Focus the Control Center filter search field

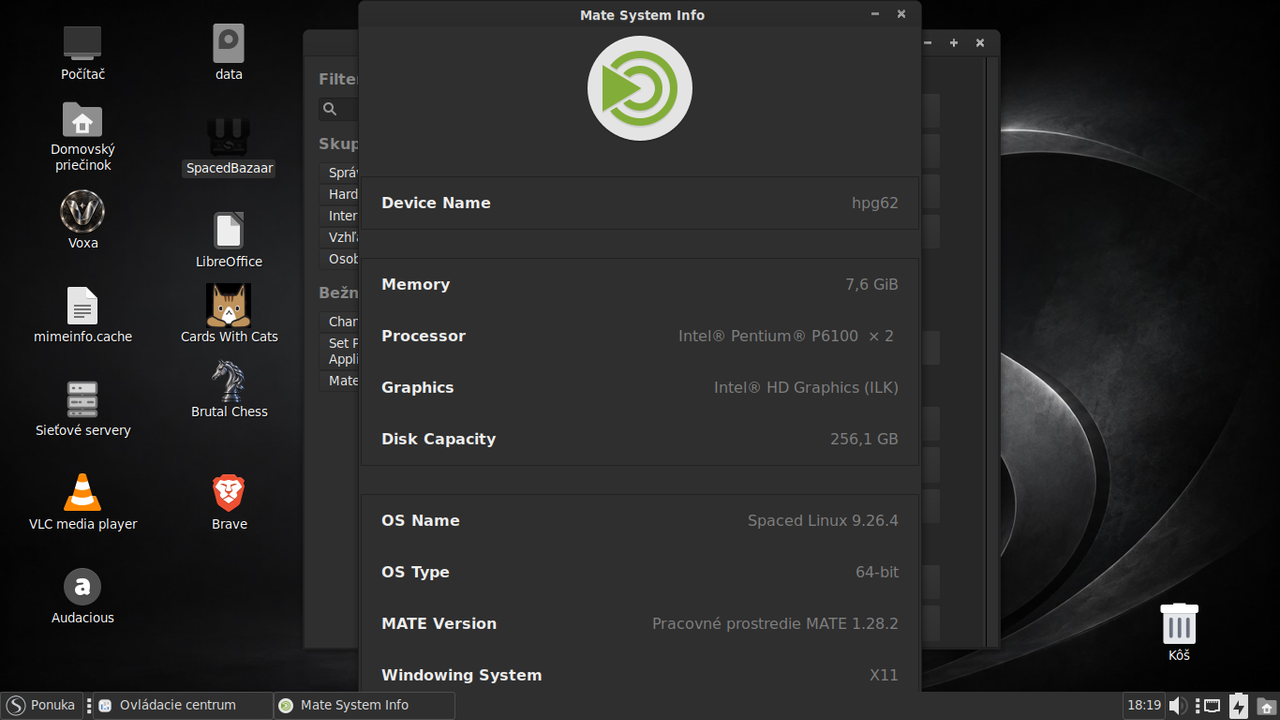pos(339,109)
